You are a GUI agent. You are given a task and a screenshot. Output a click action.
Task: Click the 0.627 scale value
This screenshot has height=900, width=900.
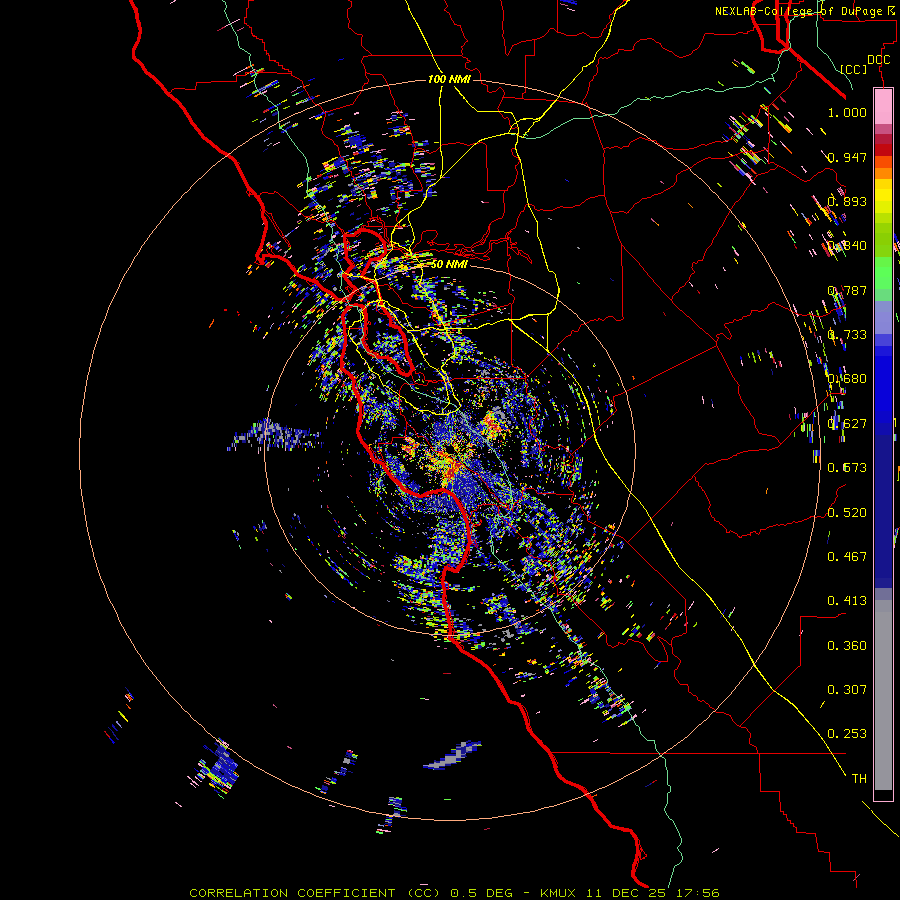coord(847,424)
